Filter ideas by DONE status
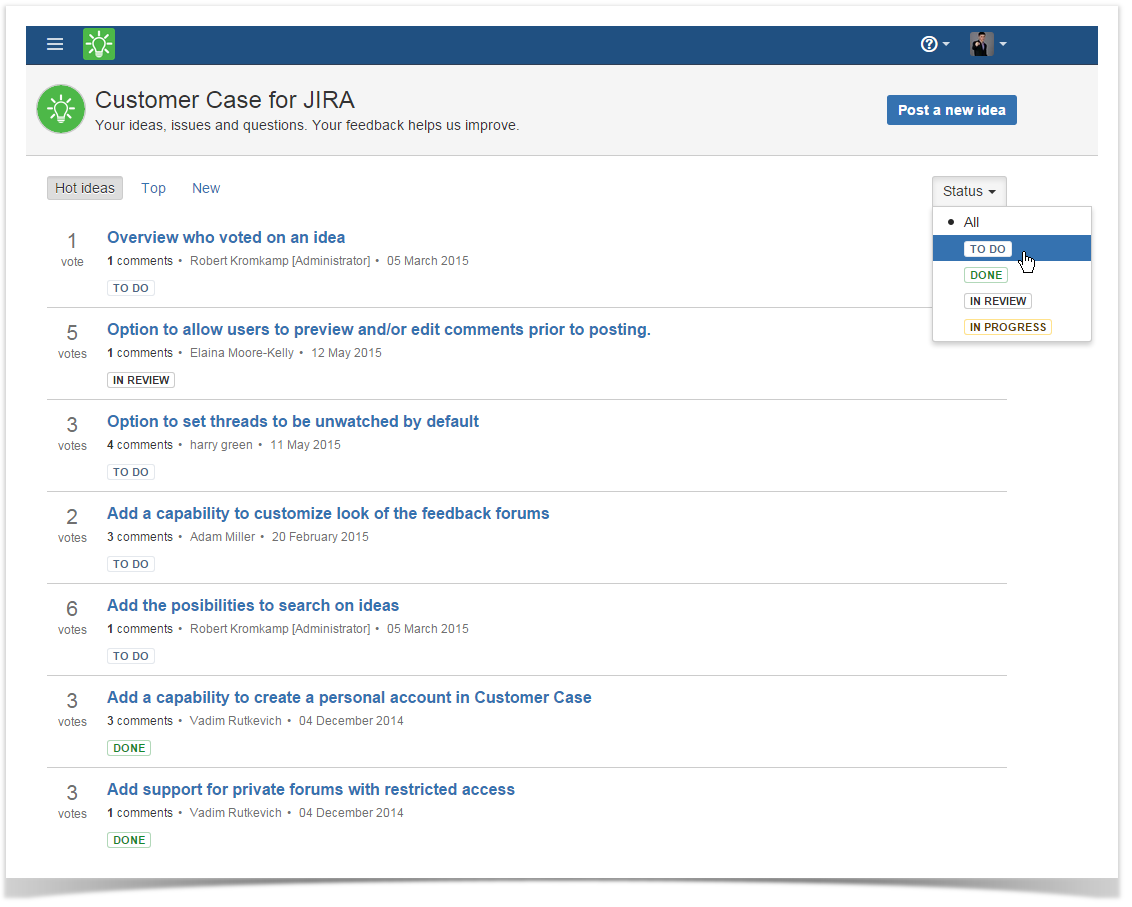The width and height of the screenshot is (1132, 907). pyautogui.click(x=1011, y=275)
